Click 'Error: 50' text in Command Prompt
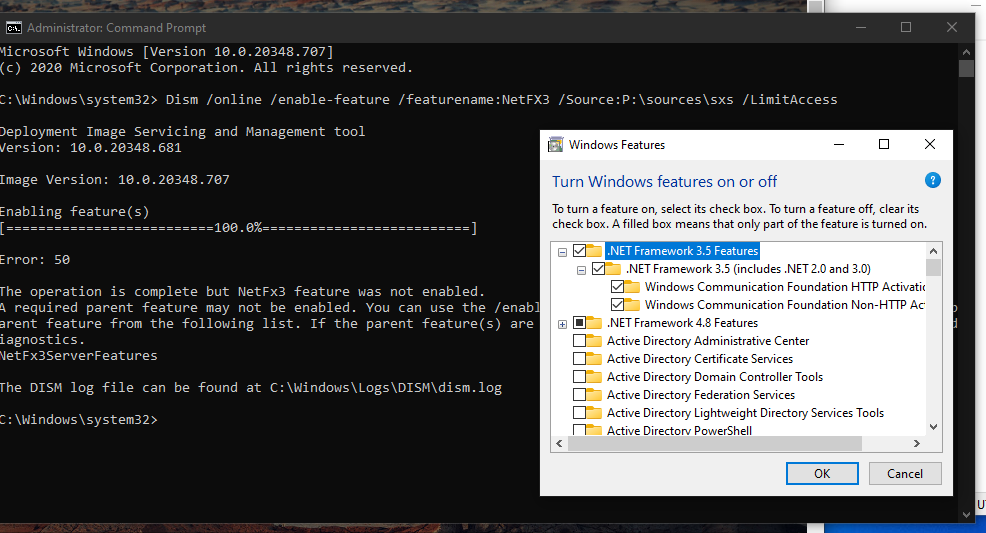The image size is (986, 533). (x=35, y=260)
